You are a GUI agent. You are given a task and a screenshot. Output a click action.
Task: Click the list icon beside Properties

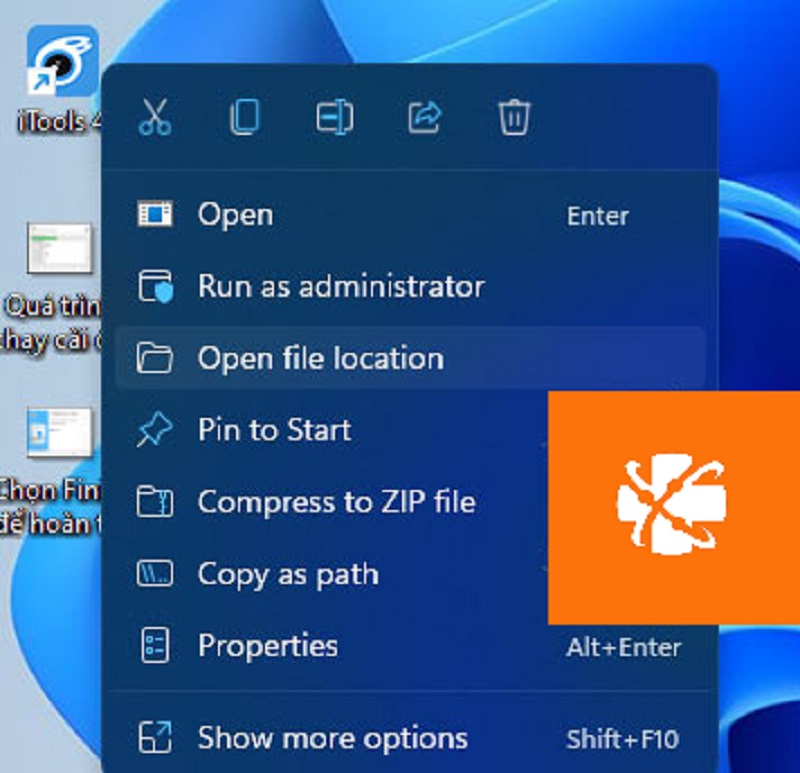[x=155, y=646]
